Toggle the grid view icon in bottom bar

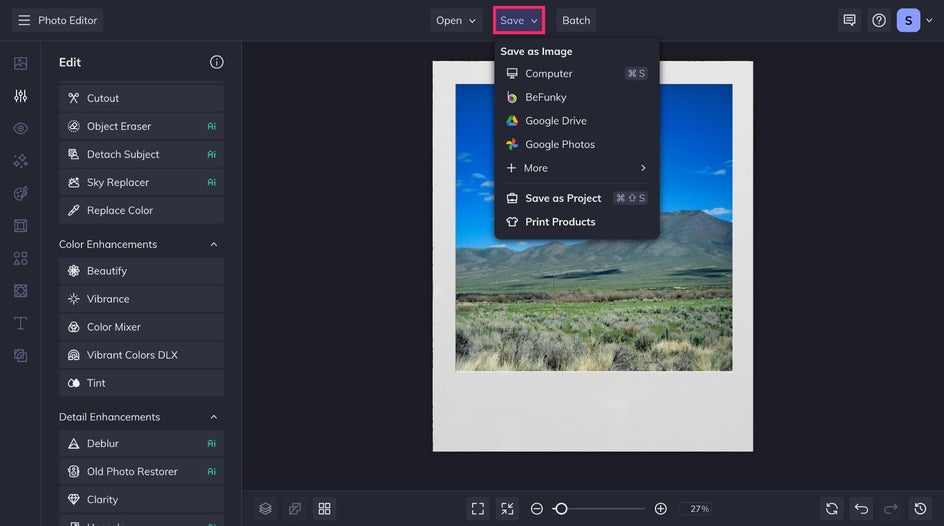[324, 509]
